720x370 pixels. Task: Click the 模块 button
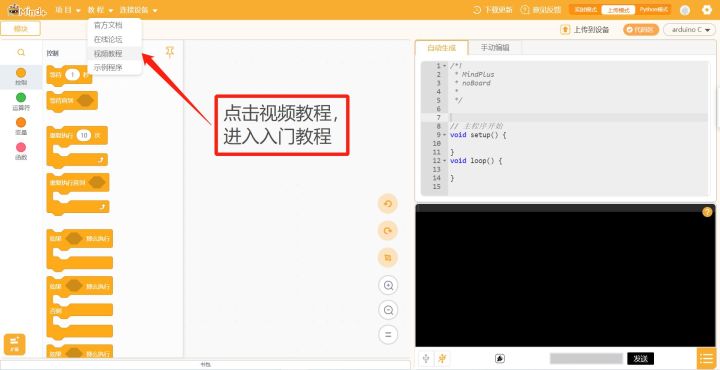(x=20, y=28)
